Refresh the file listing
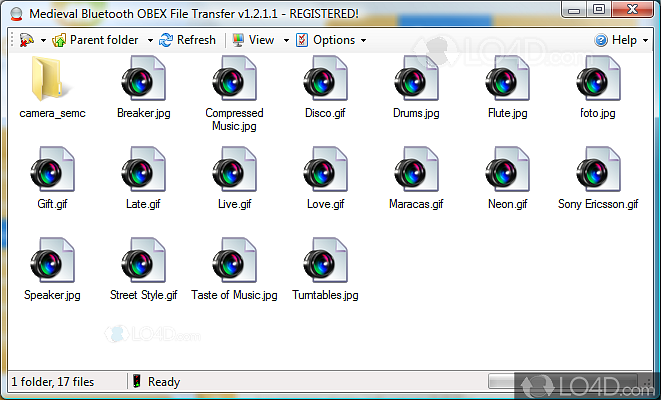Screen dimensions: 661x400 (x=187, y=40)
